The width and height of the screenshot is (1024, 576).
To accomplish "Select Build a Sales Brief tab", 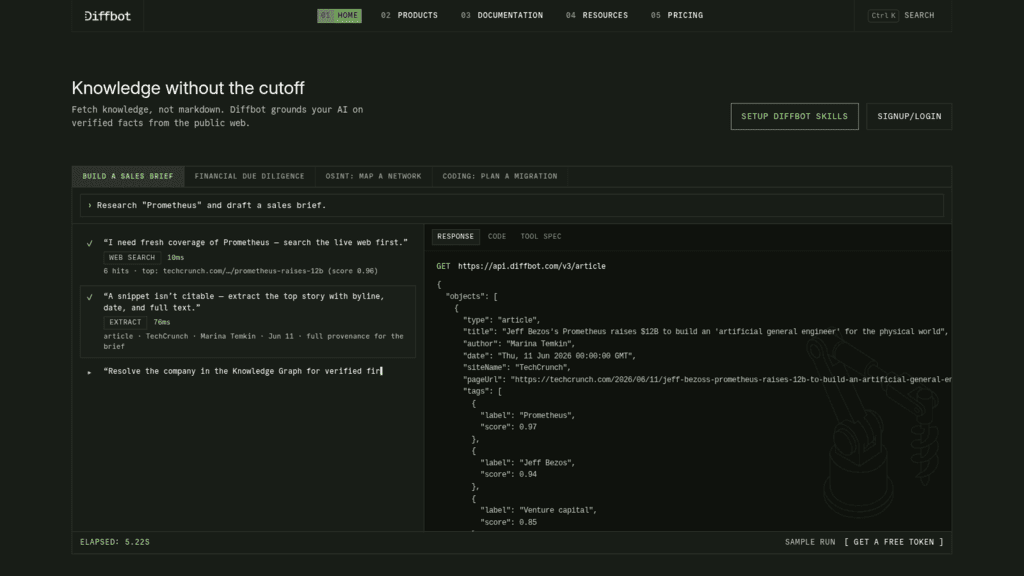I will (128, 176).
